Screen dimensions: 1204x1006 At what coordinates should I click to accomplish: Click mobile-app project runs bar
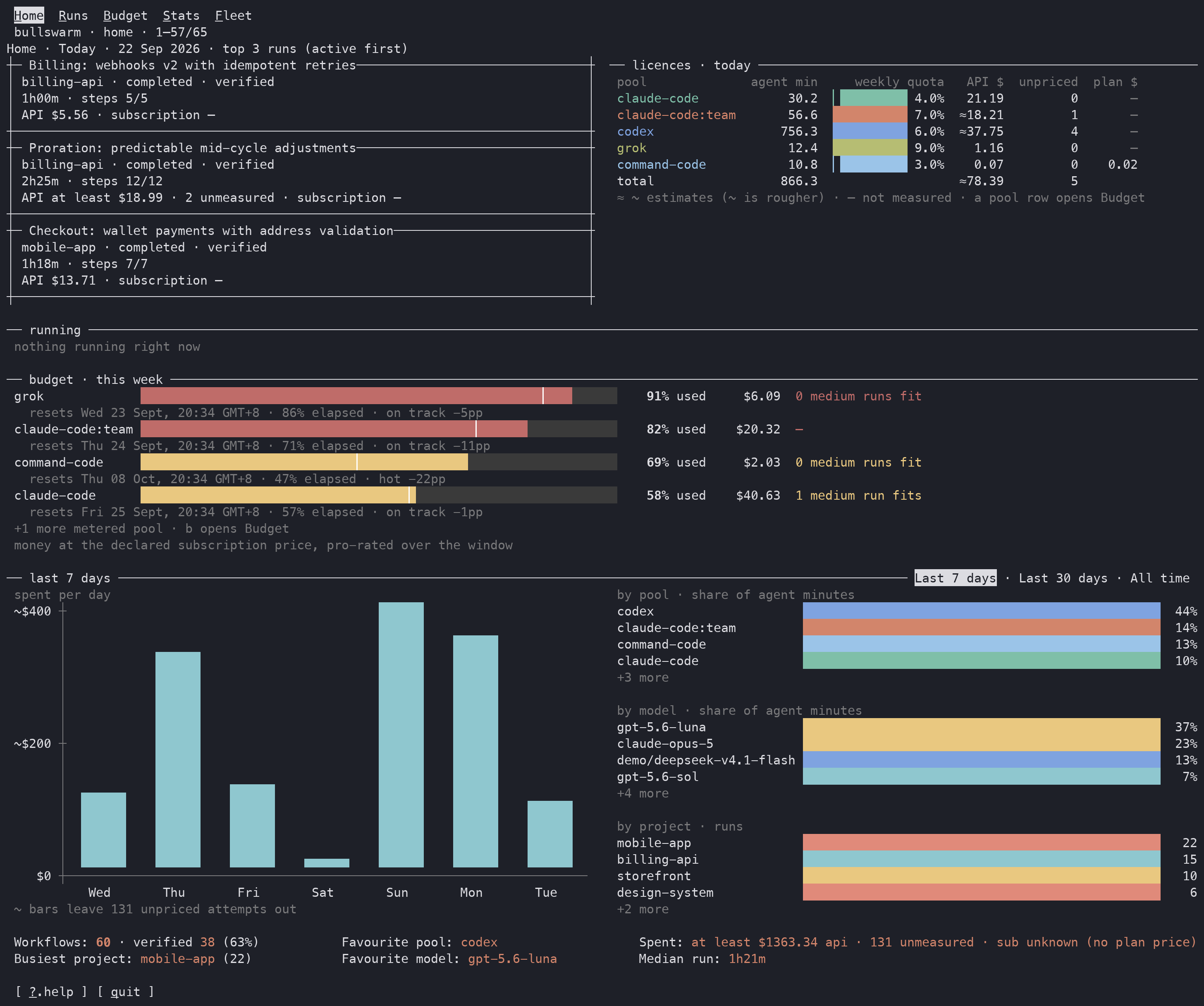click(x=982, y=843)
